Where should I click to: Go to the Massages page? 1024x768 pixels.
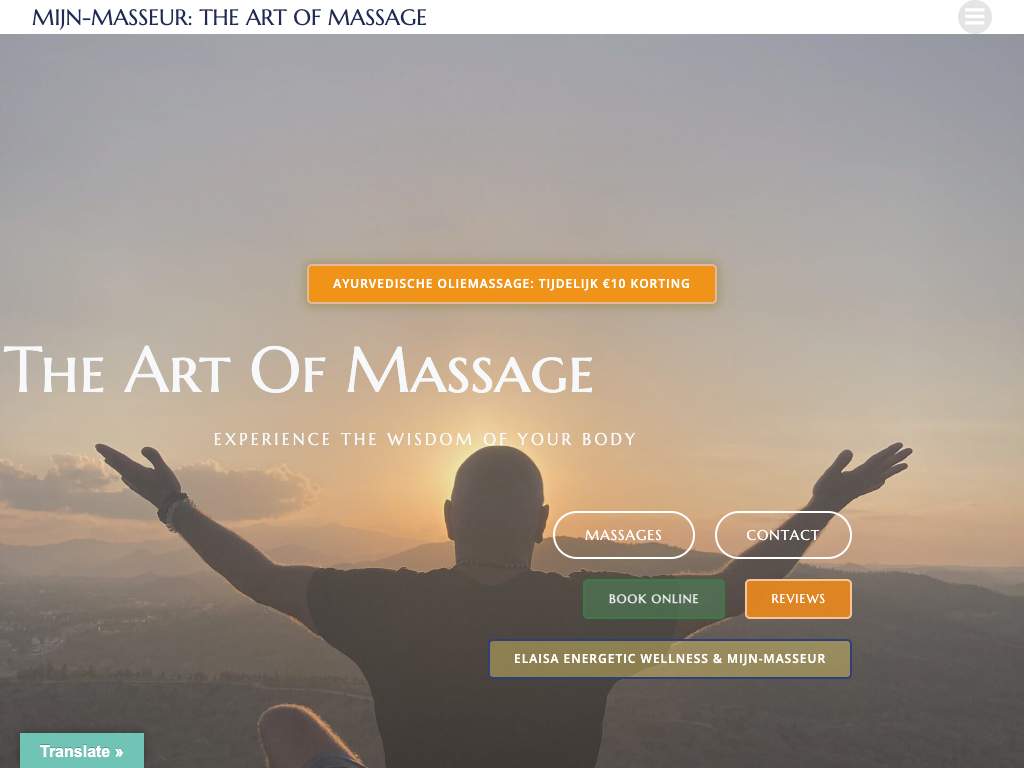click(624, 535)
